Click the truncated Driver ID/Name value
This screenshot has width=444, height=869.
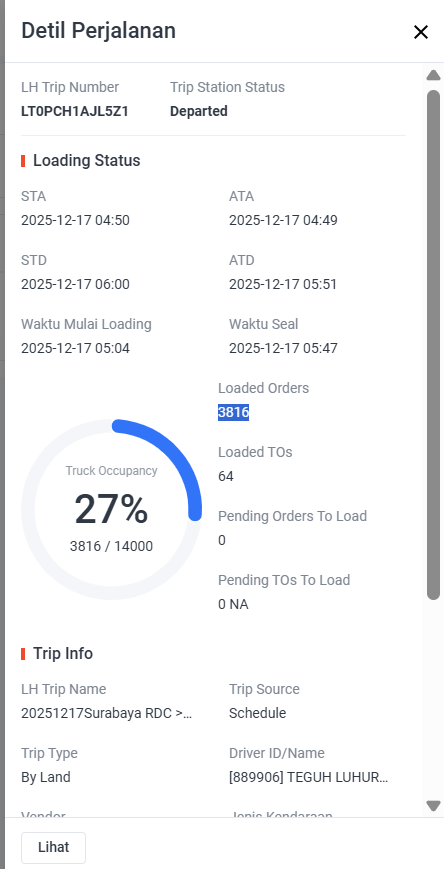click(x=309, y=777)
